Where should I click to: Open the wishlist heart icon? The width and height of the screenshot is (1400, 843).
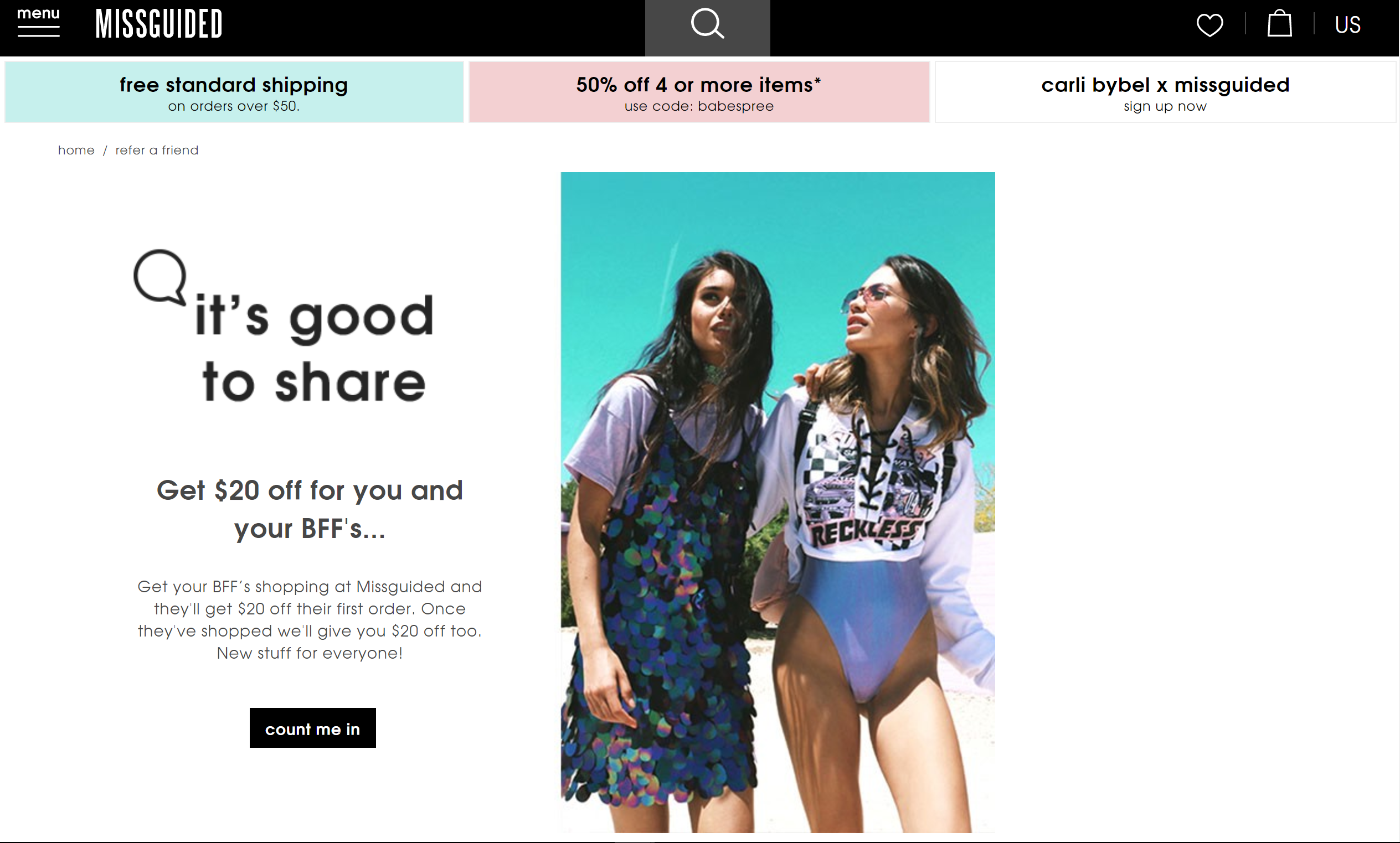(1209, 25)
